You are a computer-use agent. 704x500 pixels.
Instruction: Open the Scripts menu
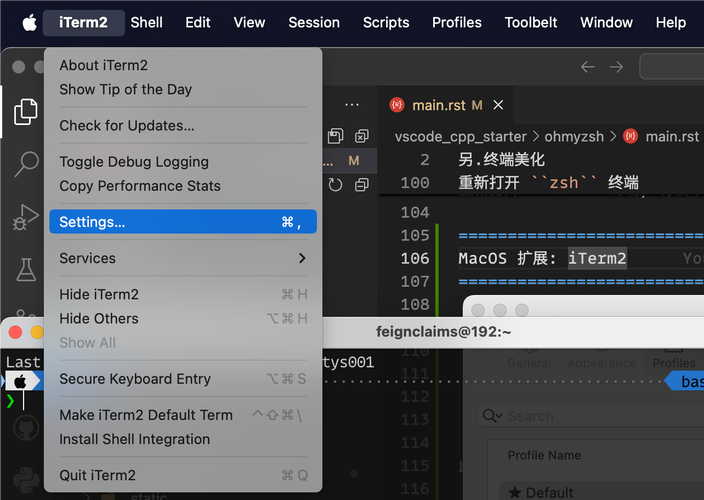(x=386, y=22)
